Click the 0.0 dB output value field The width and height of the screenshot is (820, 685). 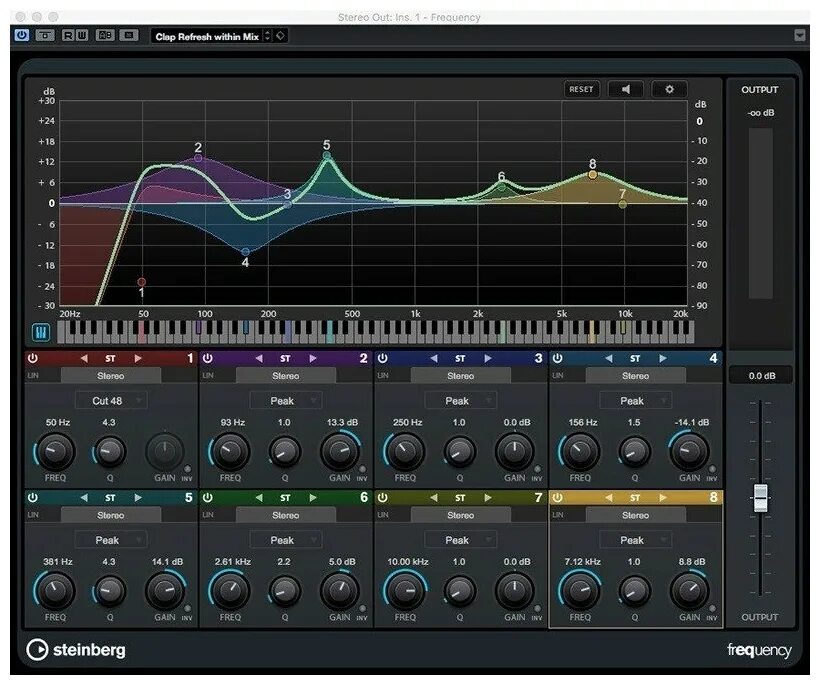click(761, 375)
